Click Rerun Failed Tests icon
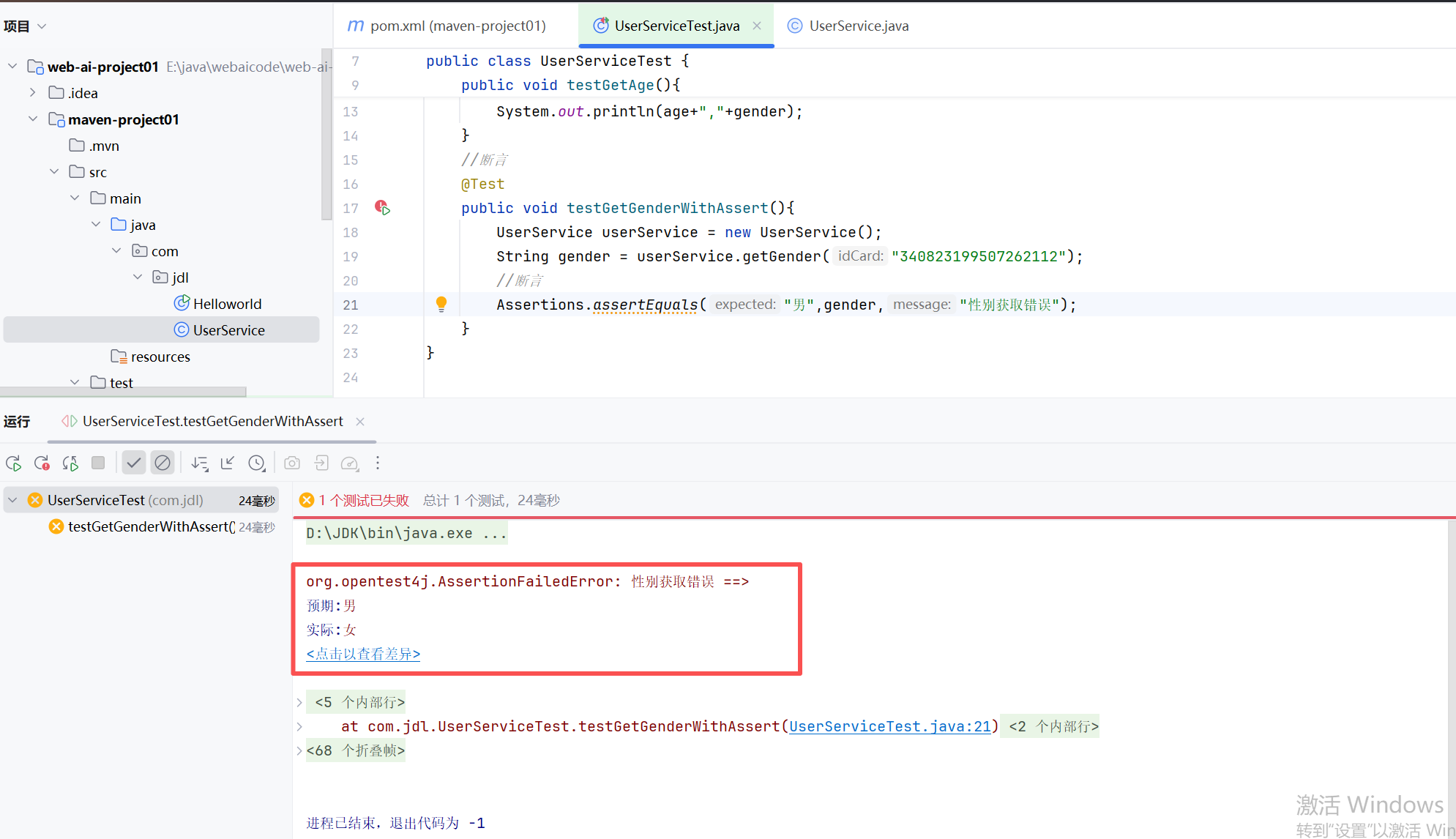 click(42, 463)
